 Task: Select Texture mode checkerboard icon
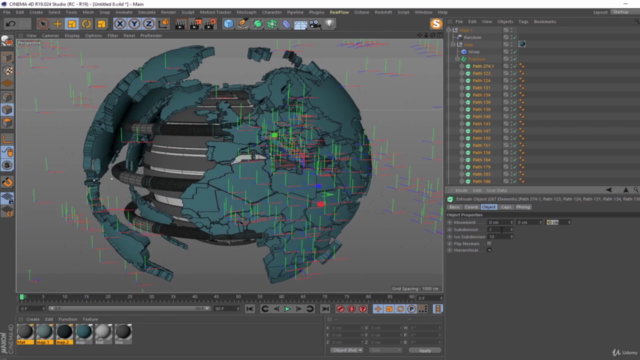coord(7,70)
